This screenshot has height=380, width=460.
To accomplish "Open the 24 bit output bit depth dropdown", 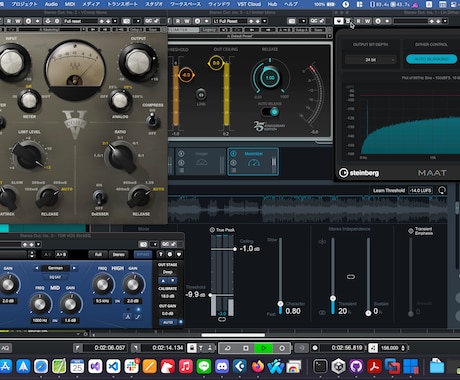I will 370,60.
